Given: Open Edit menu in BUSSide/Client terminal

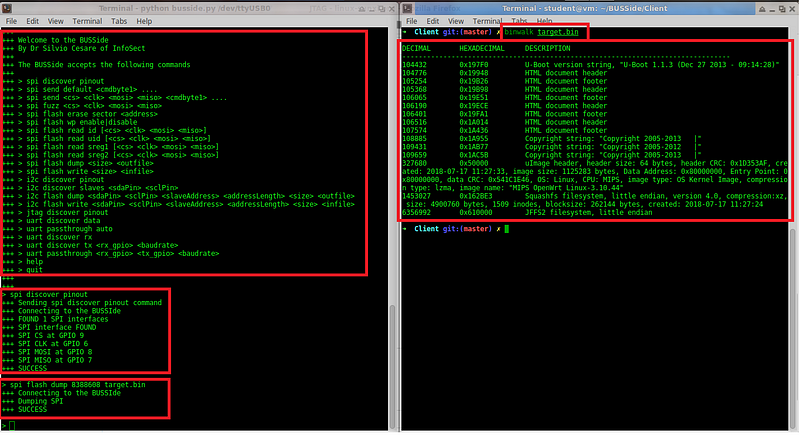Looking at the screenshot, I should [x=433, y=21].
